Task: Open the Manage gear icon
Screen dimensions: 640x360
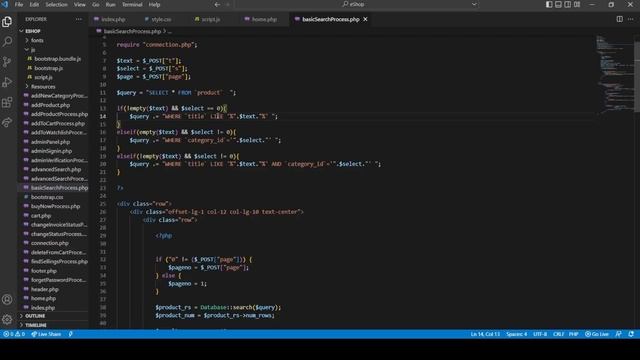Action: coord(7,319)
